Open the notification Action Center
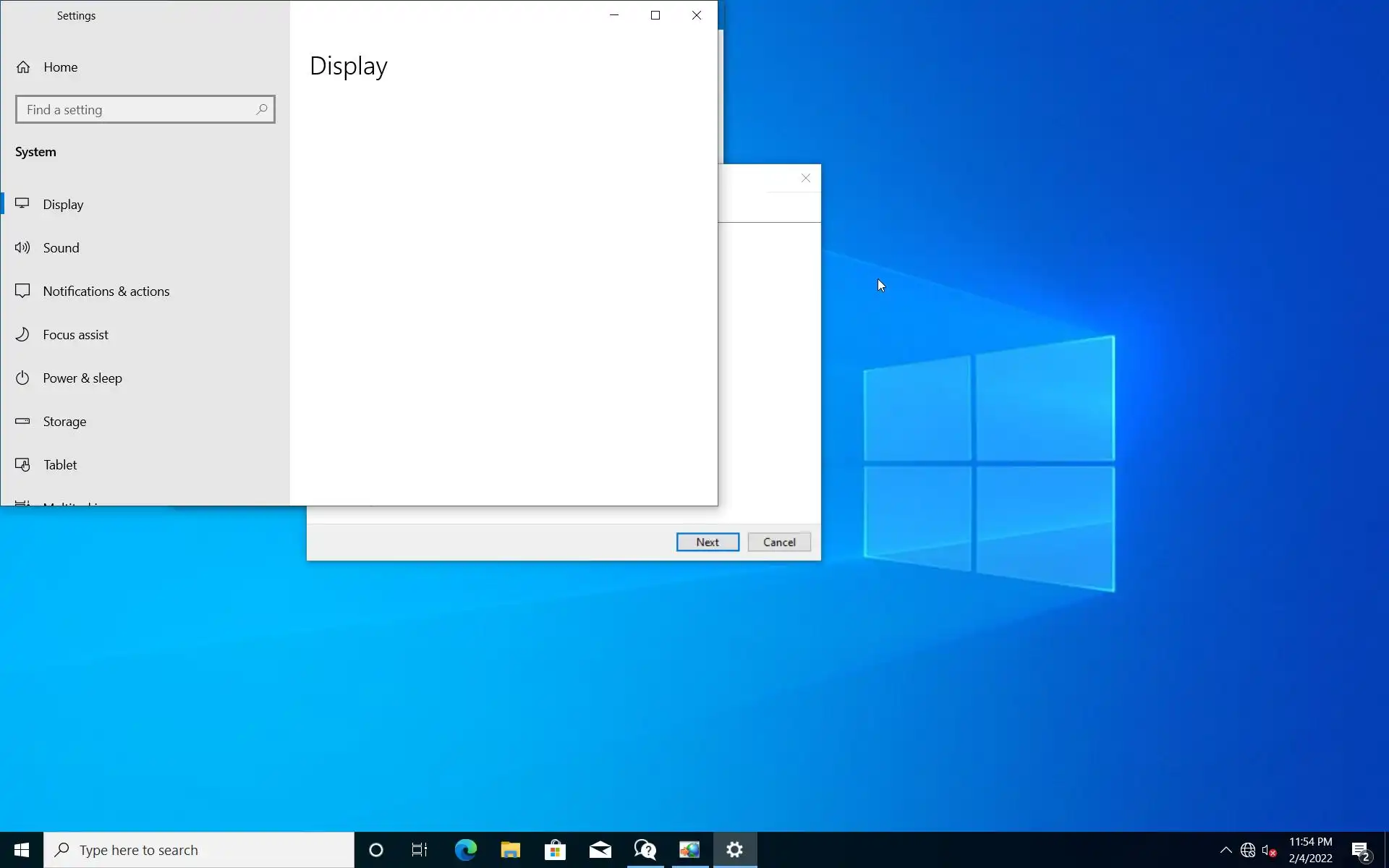This screenshot has height=868, width=1389. click(x=1361, y=851)
